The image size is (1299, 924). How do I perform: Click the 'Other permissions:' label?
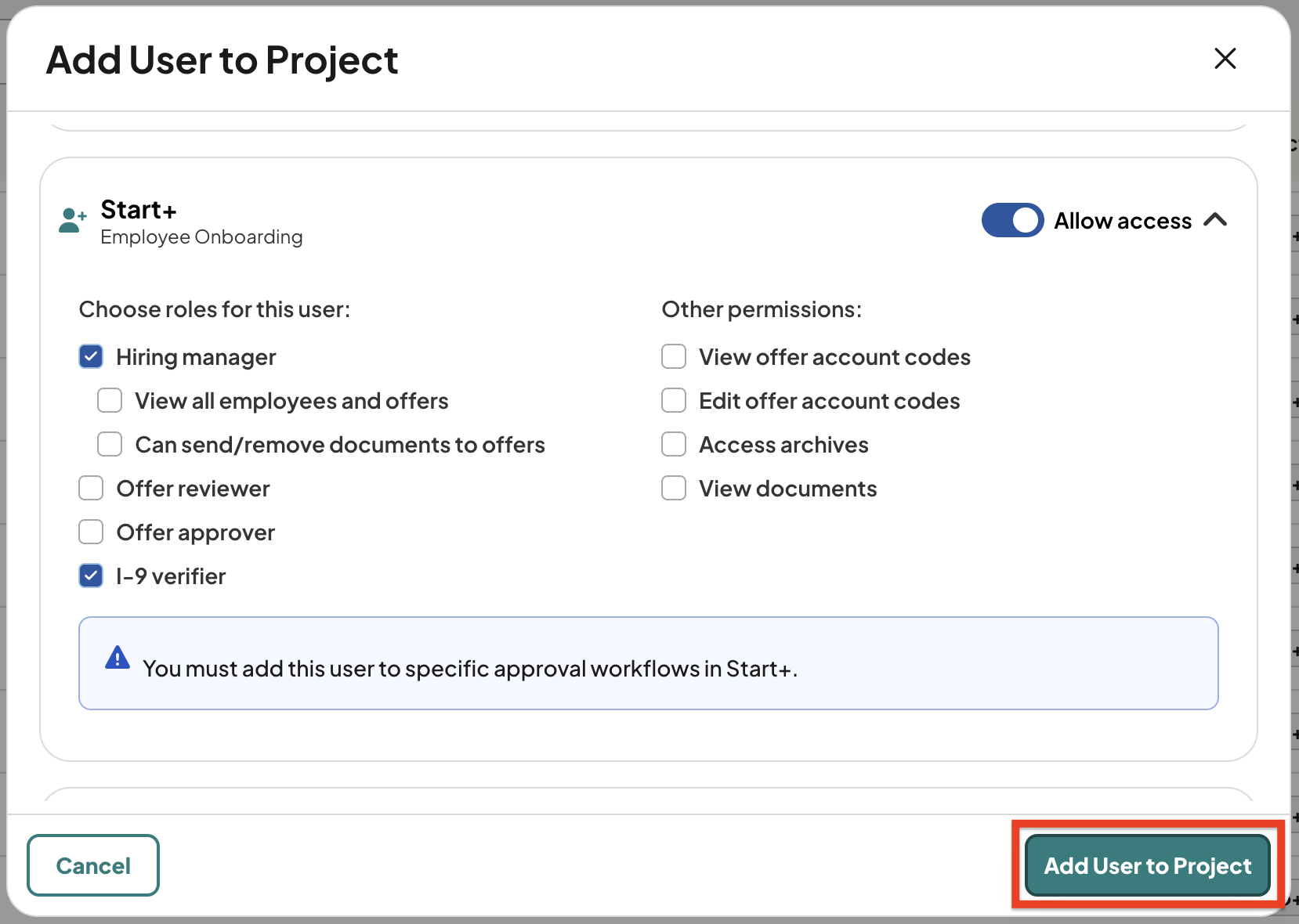(762, 309)
